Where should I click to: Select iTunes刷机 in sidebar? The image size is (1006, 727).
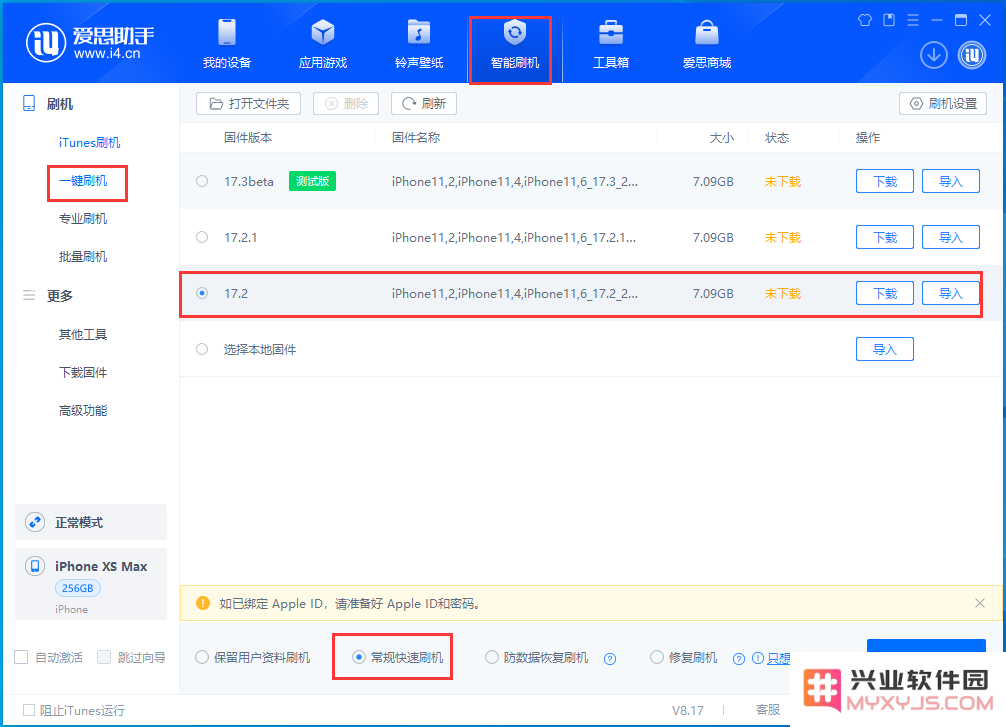coord(89,142)
